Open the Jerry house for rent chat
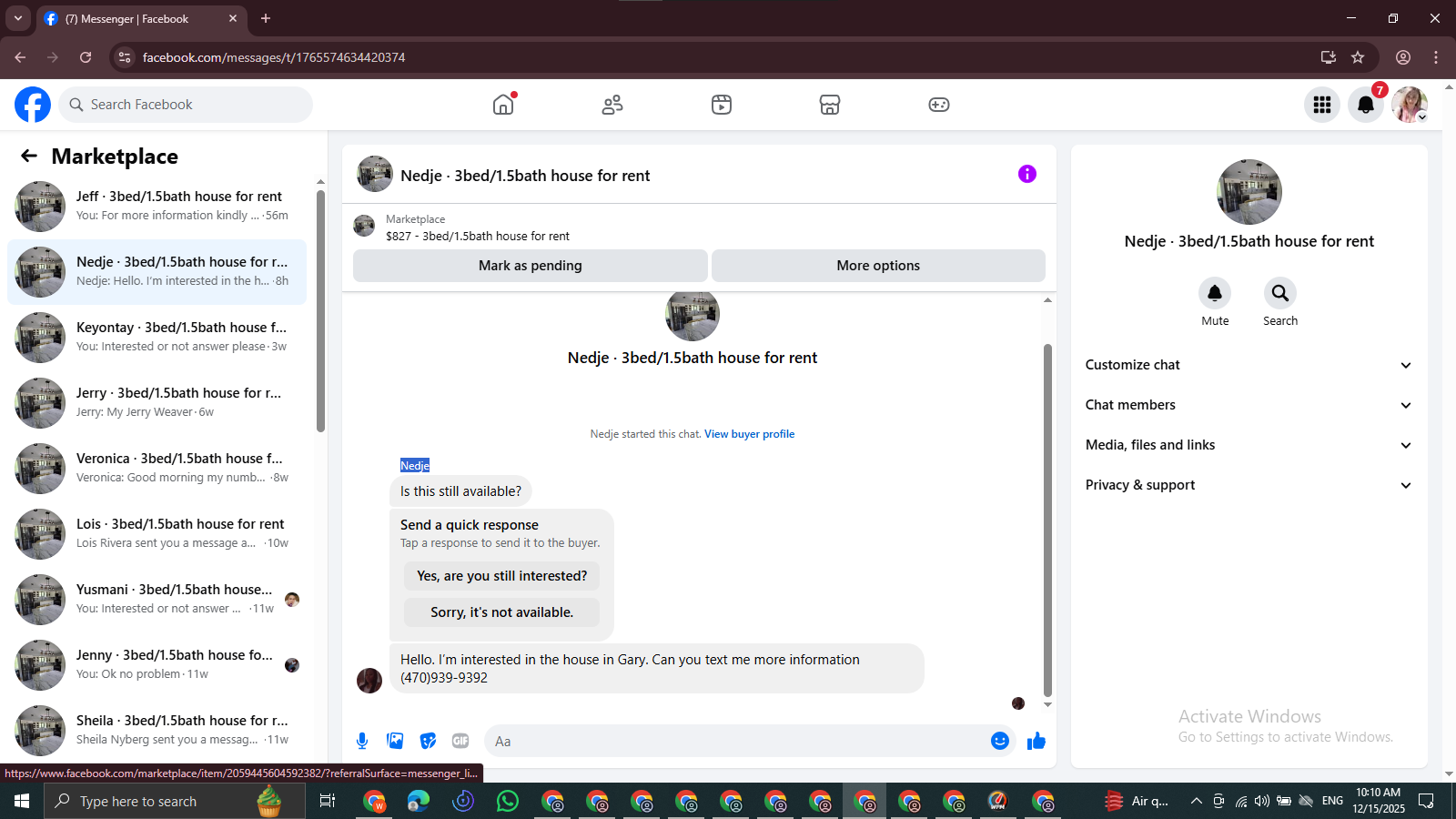This screenshot has width=1456, height=819. [157, 403]
